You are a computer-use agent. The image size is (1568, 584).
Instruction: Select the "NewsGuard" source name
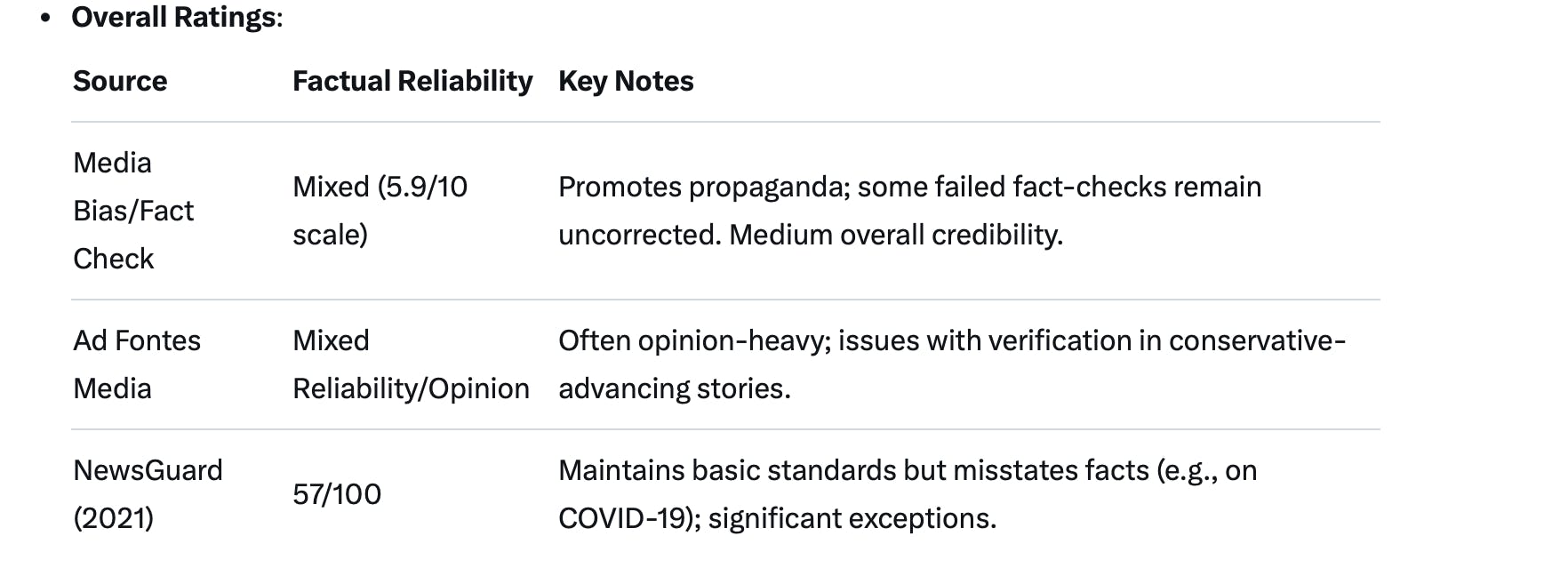(148, 470)
